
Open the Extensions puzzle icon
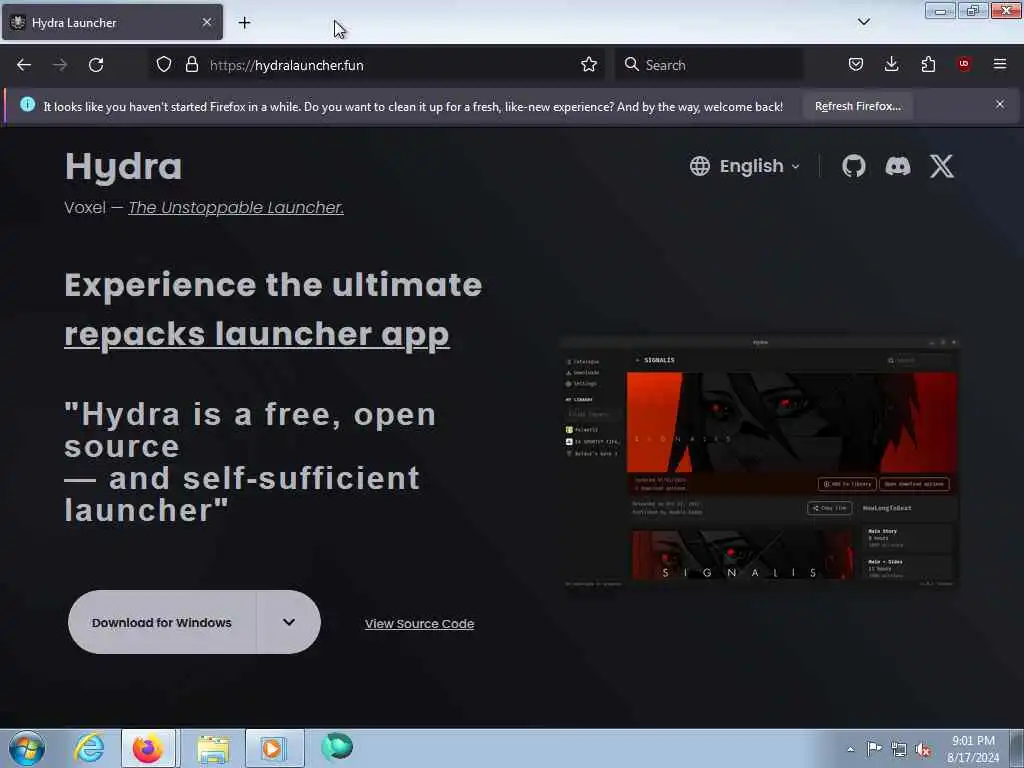(928, 64)
